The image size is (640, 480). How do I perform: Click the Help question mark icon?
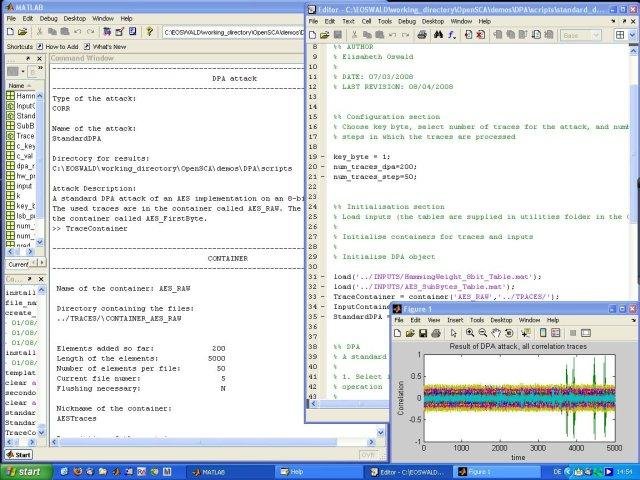click(x=149, y=31)
